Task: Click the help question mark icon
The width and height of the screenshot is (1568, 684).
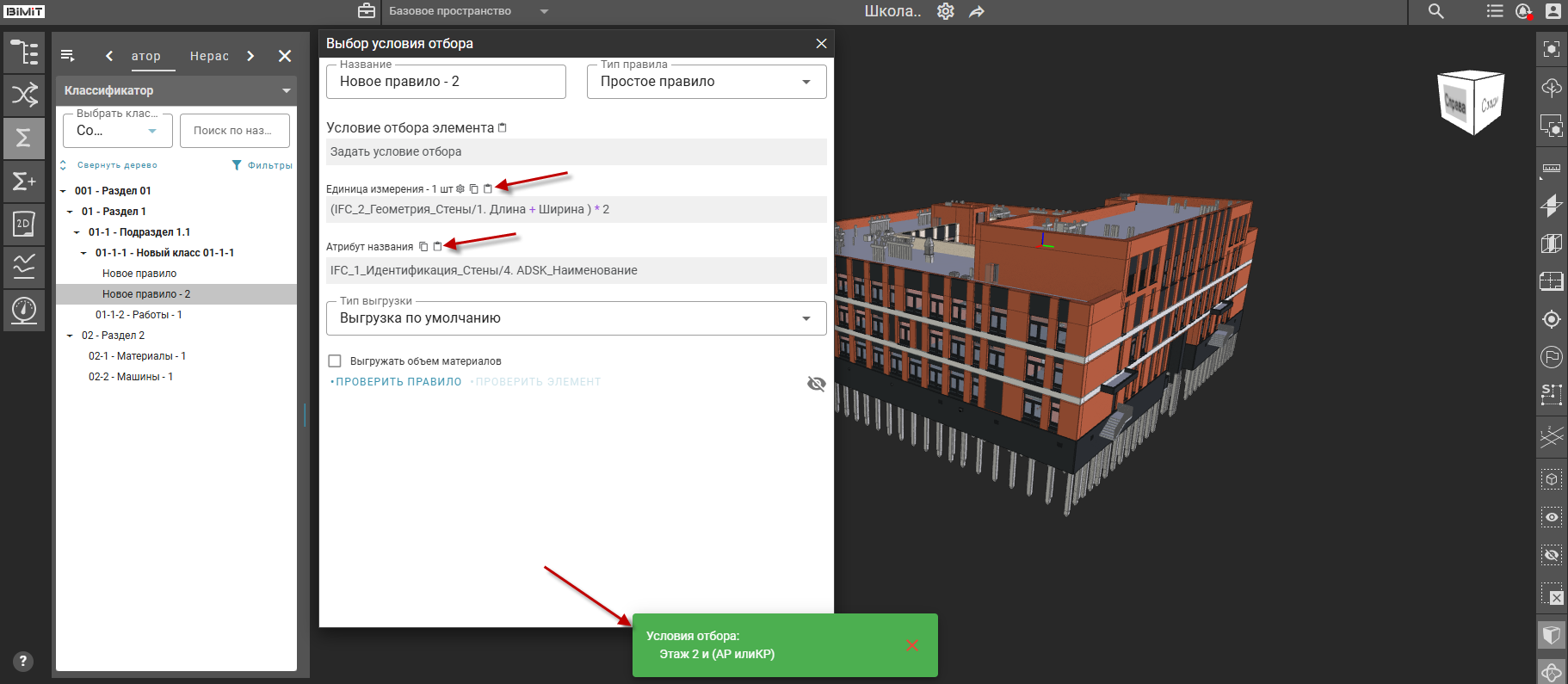Action: coord(23,661)
